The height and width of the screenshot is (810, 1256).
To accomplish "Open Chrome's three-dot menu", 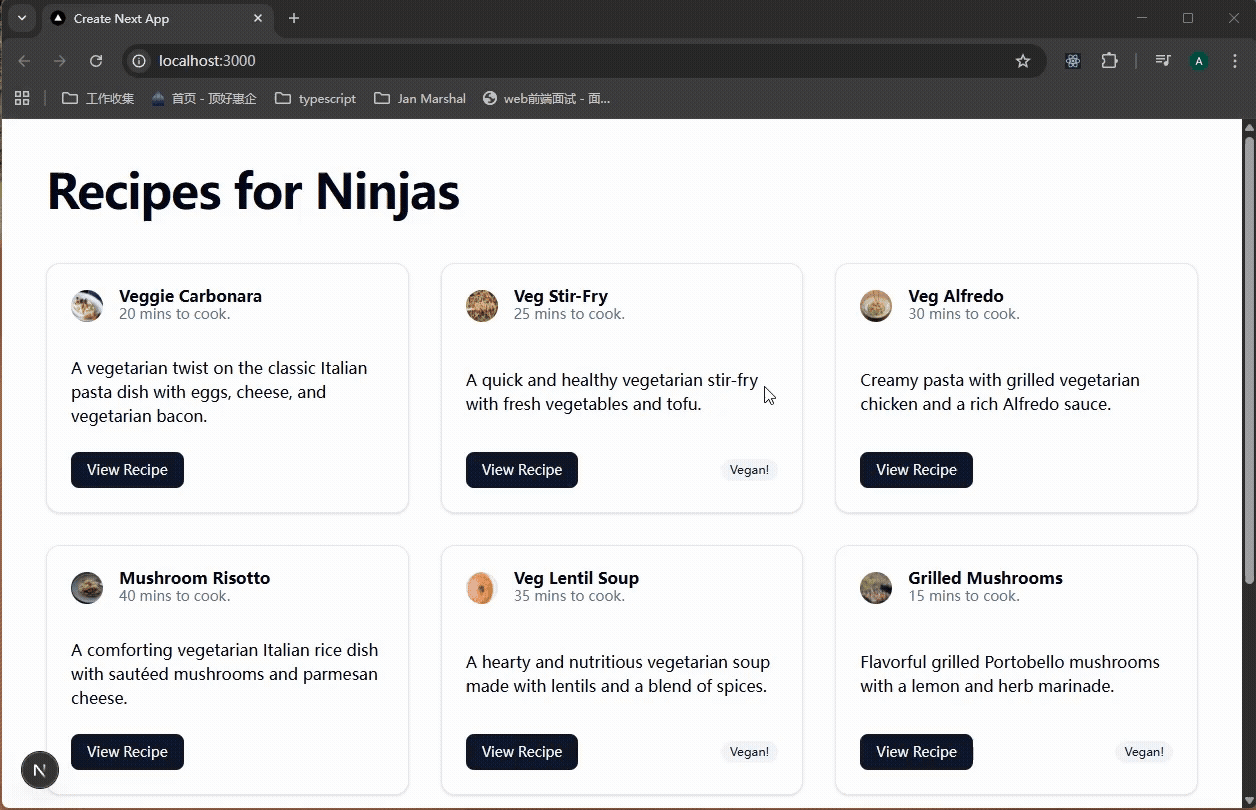I will point(1235,61).
